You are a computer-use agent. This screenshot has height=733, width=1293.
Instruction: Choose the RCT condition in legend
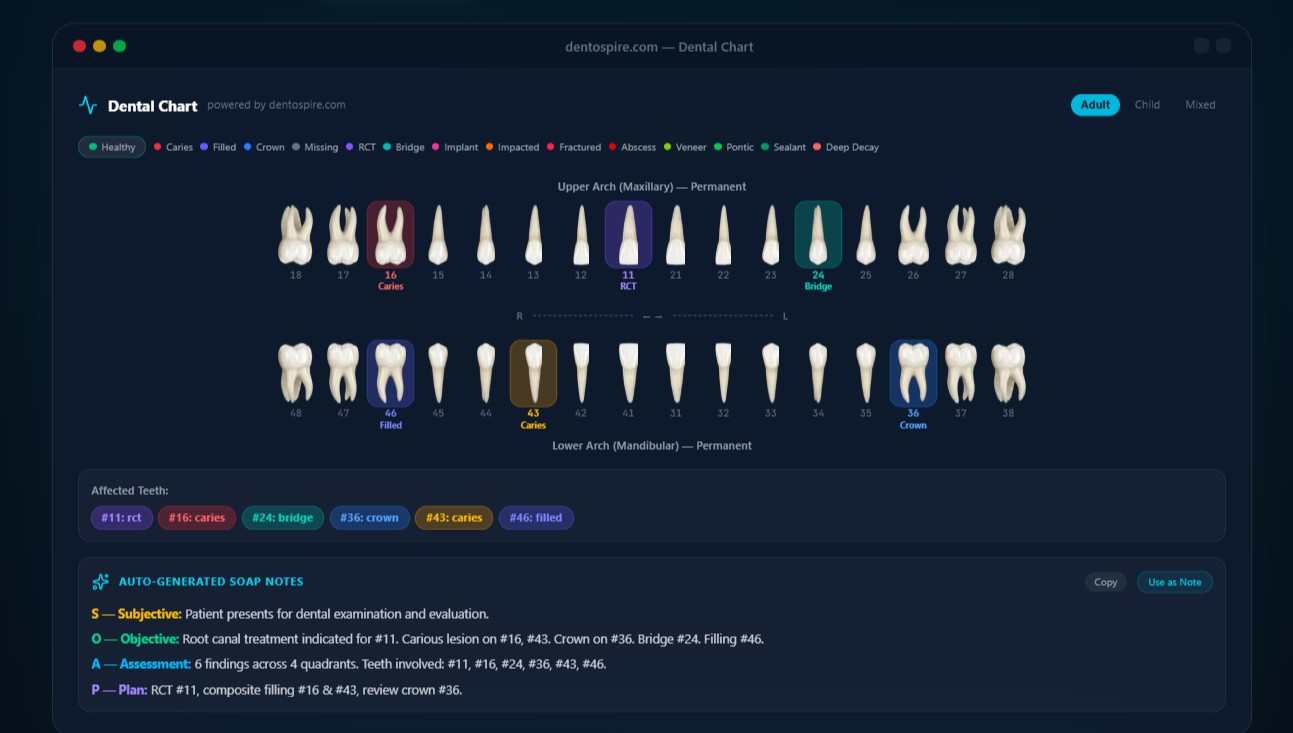361,147
